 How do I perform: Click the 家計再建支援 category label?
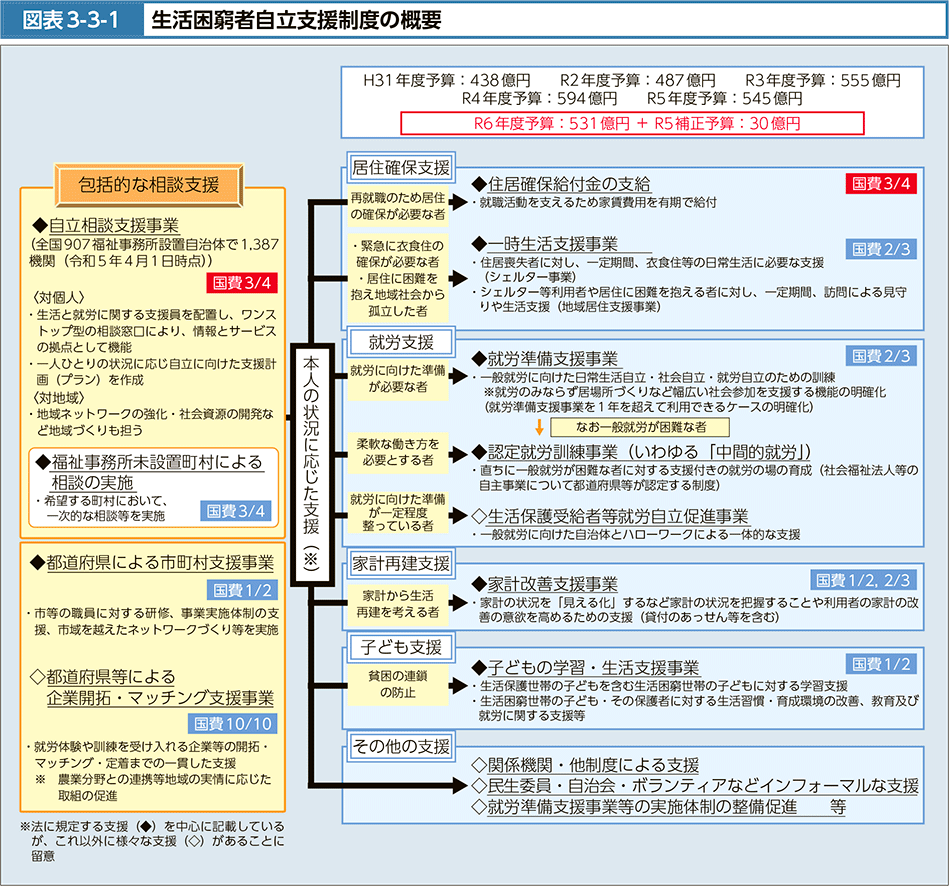[x=400, y=563]
